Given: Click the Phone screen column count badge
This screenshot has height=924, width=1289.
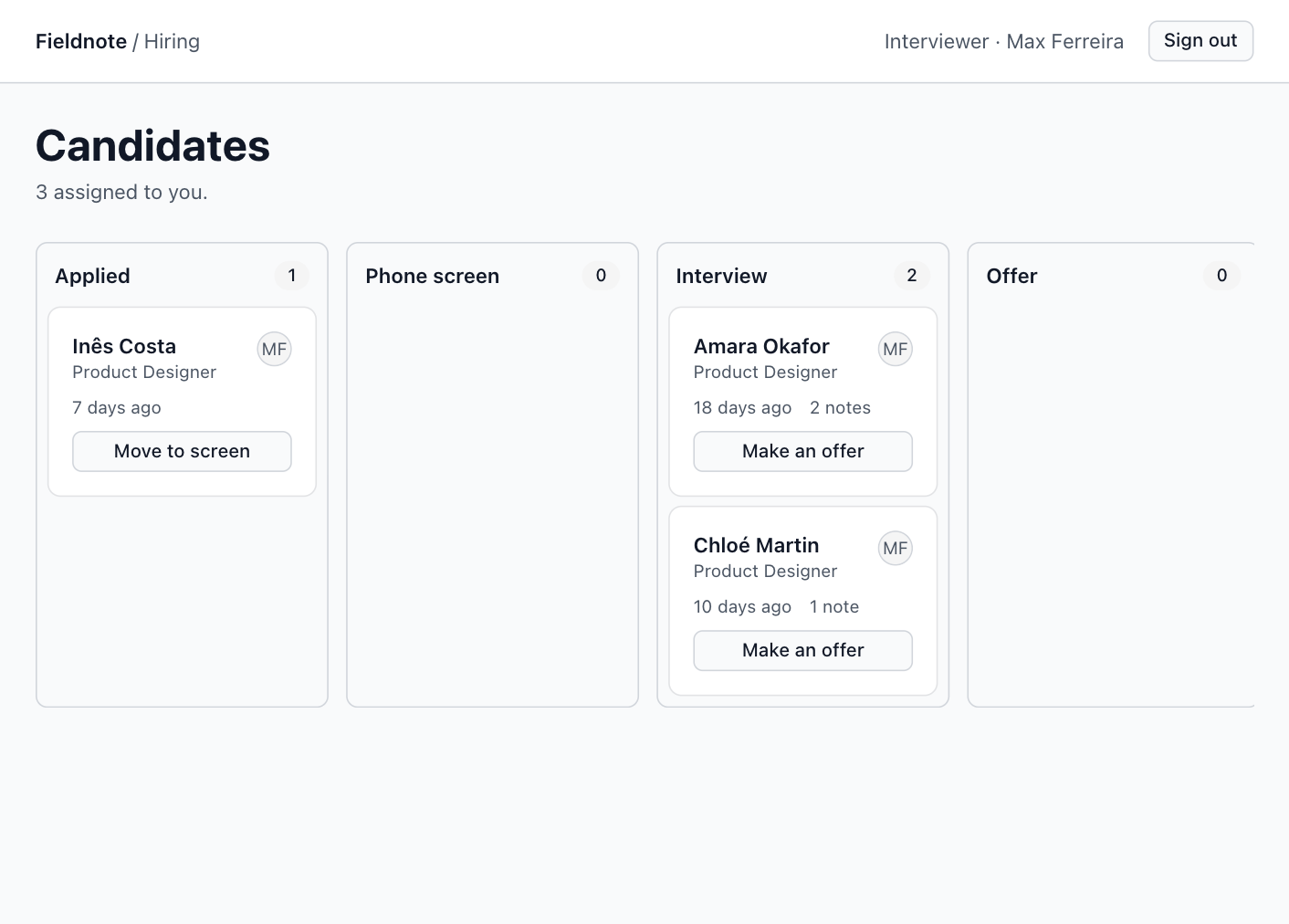Looking at the screenshot, I should click(x=601, y=275).
